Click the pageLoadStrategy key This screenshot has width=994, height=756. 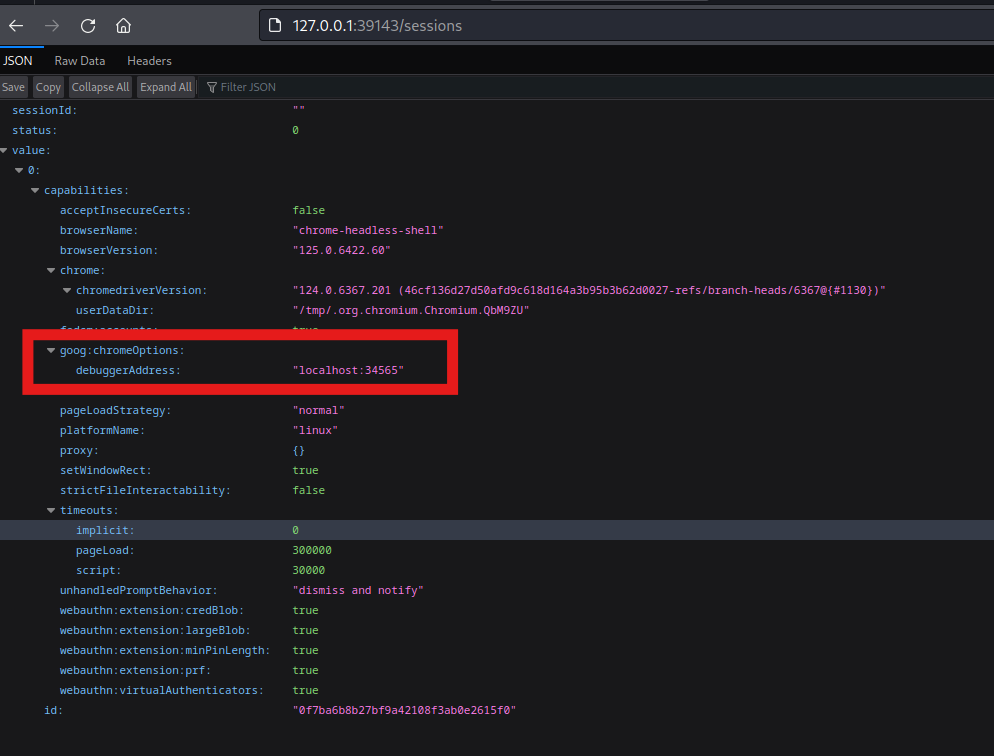[115, 411]
